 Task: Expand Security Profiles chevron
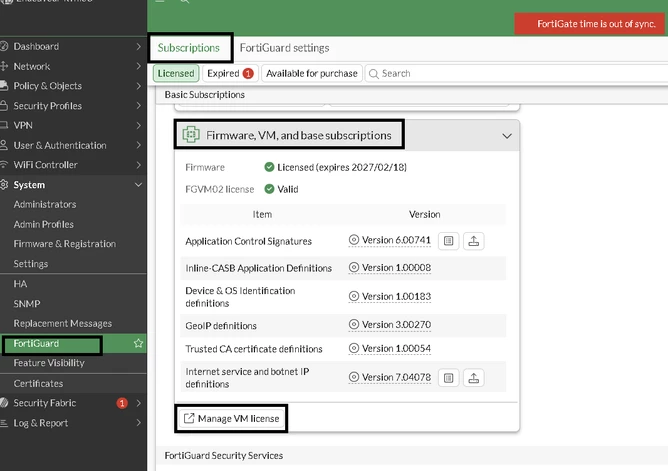pyautogui.click(x=138, y=106)
